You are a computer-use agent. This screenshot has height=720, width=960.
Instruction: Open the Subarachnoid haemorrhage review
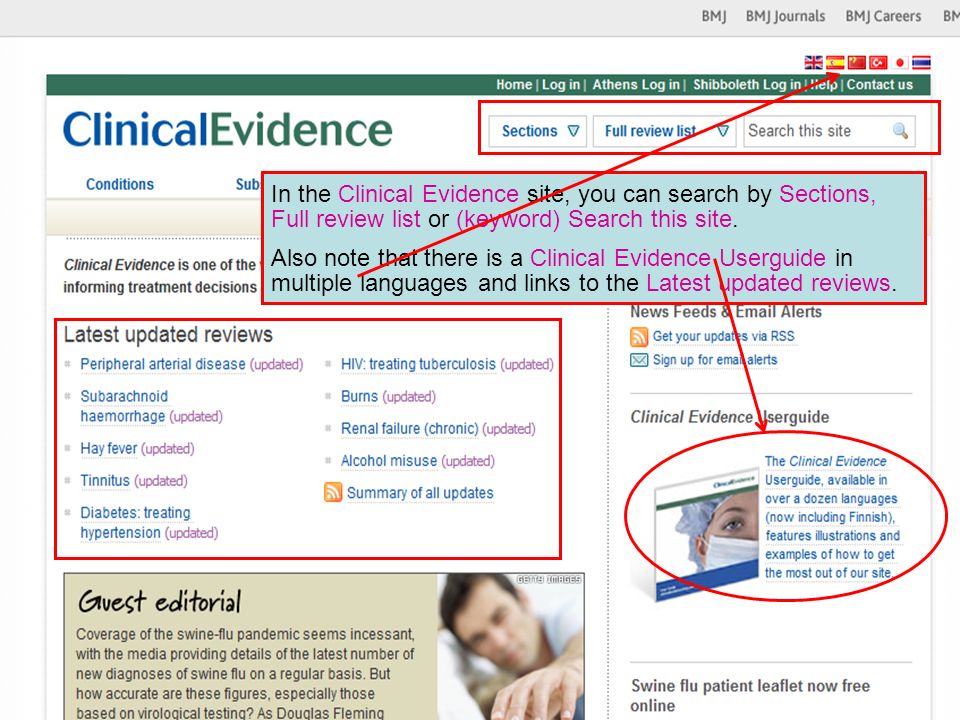(124, 406)
